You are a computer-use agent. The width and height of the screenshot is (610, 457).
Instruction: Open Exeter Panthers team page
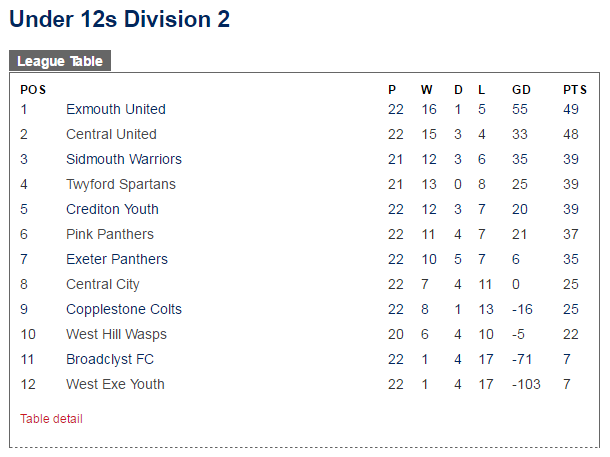[x=117, y=259]
